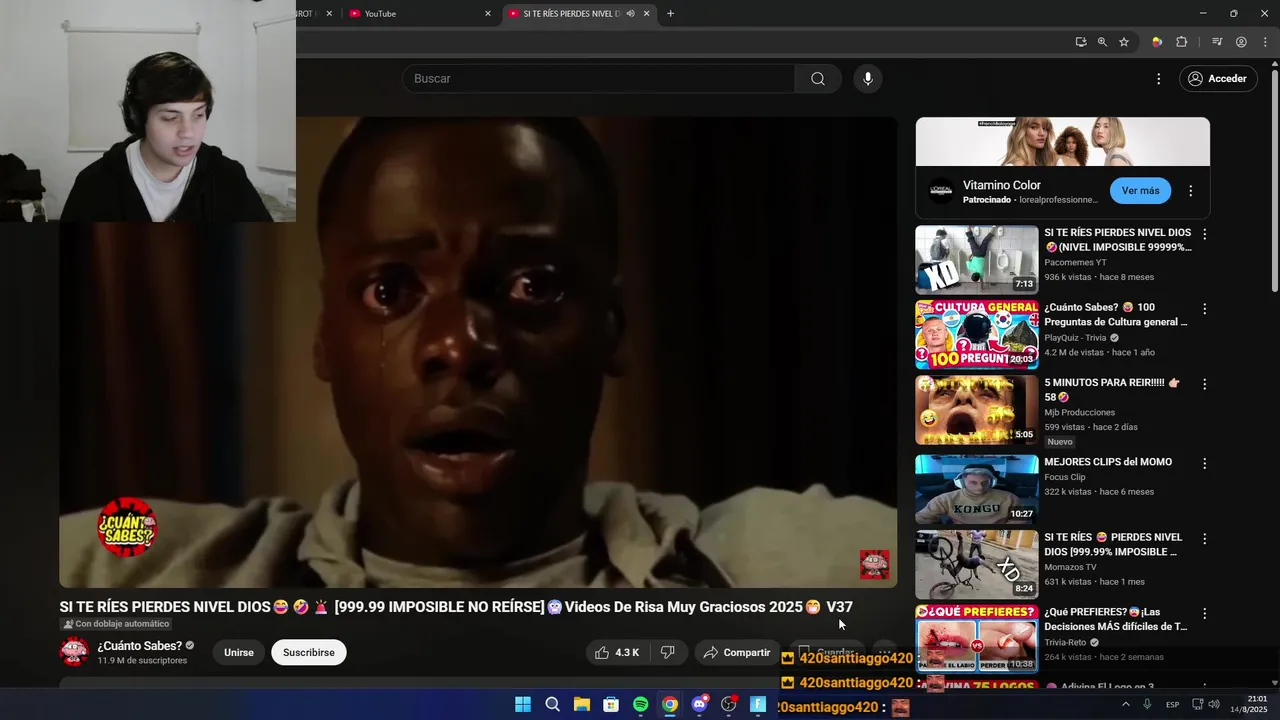The image size is (1280, 720).
Task: Open Google Chrome from the taskbar
Action: (670, 705)
